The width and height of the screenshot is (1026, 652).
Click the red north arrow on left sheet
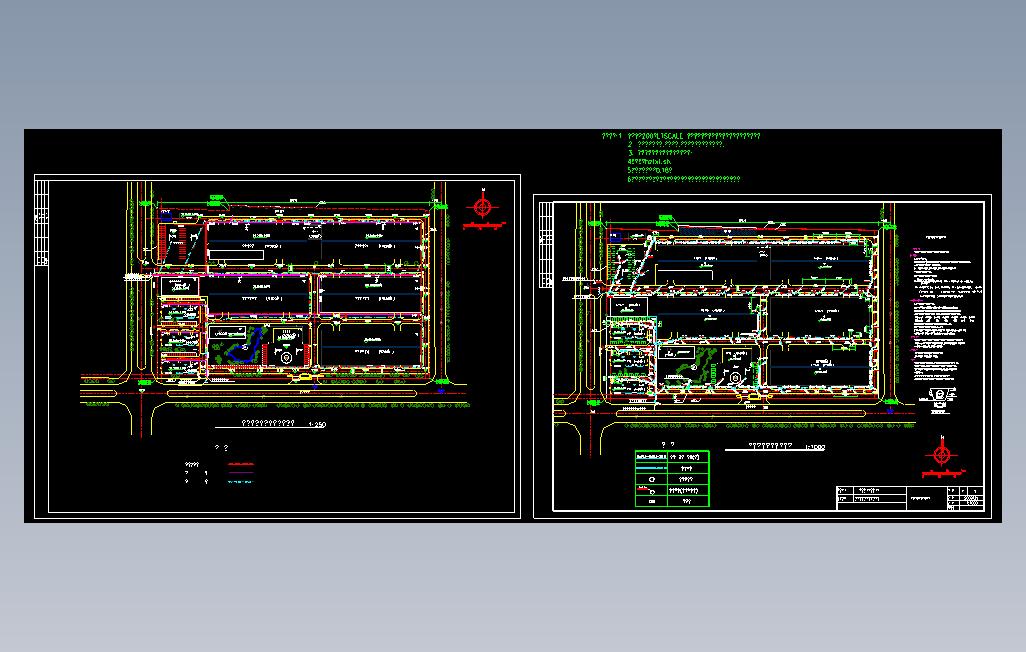[483, 210]
